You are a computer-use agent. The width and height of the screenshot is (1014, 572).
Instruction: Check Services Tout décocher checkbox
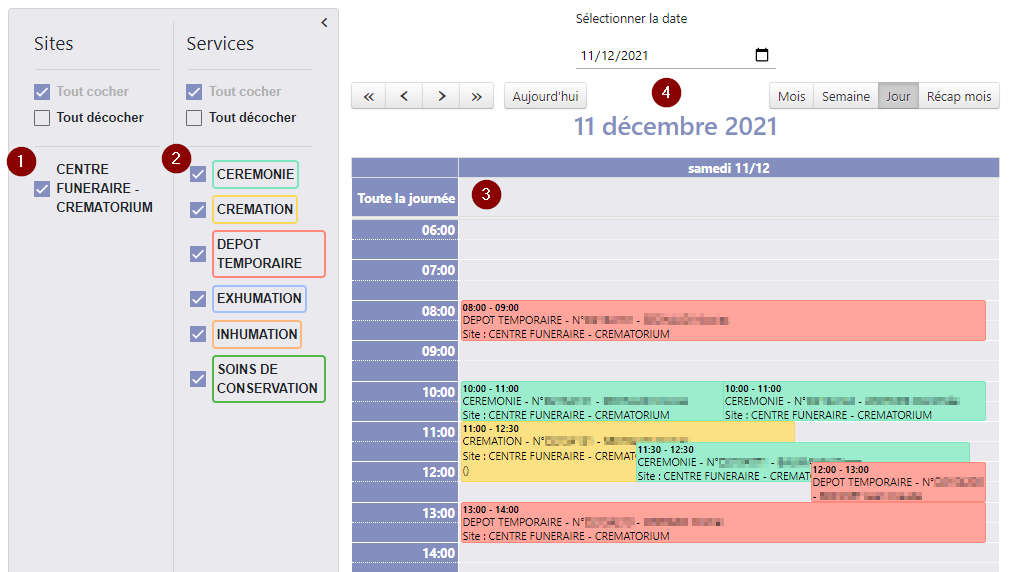pos(194,118)
